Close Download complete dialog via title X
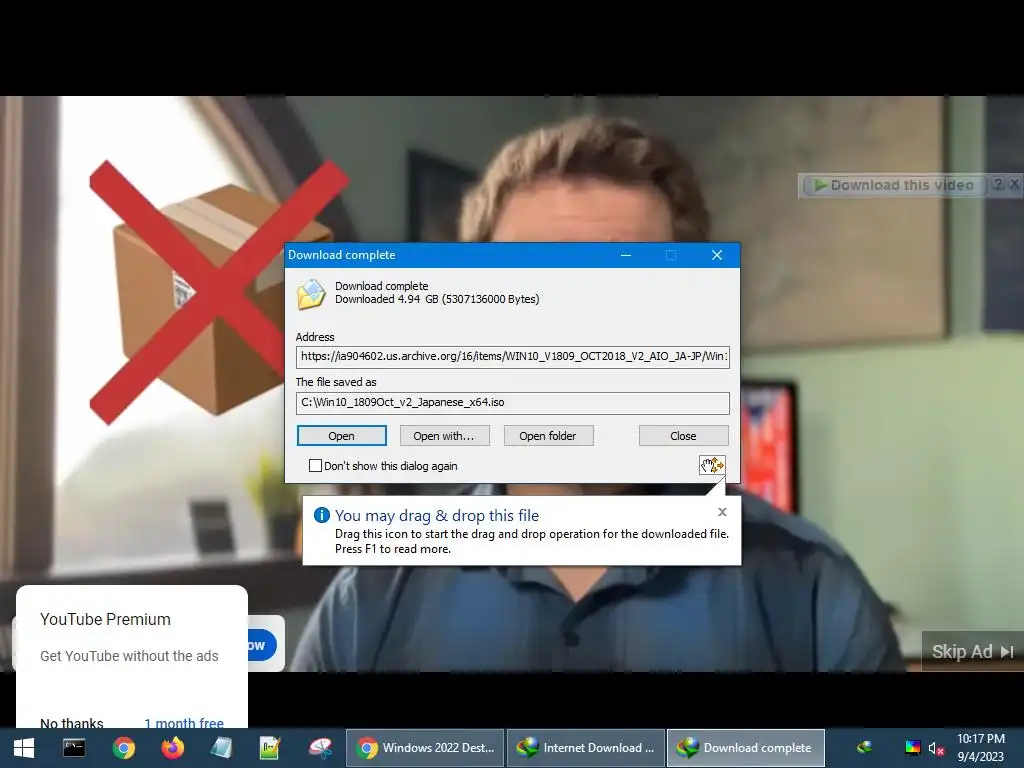This screenshot has width=1024, height=768. coord(717,255)
